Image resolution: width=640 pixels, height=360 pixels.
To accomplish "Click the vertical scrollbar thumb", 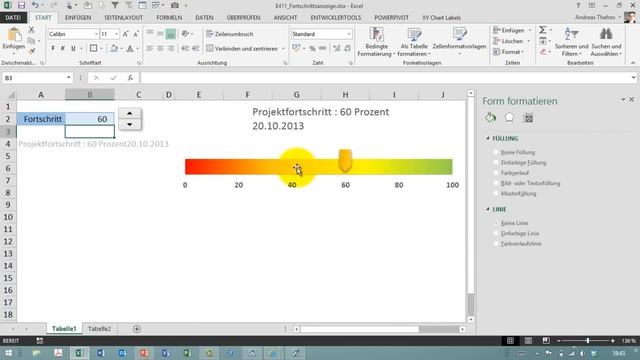I will click(471, 304).
